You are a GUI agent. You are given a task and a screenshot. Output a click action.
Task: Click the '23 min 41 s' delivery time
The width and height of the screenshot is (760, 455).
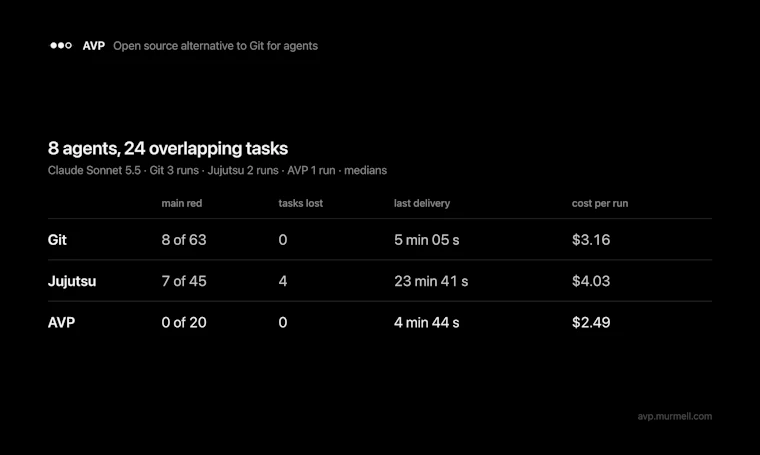[431, 281]
